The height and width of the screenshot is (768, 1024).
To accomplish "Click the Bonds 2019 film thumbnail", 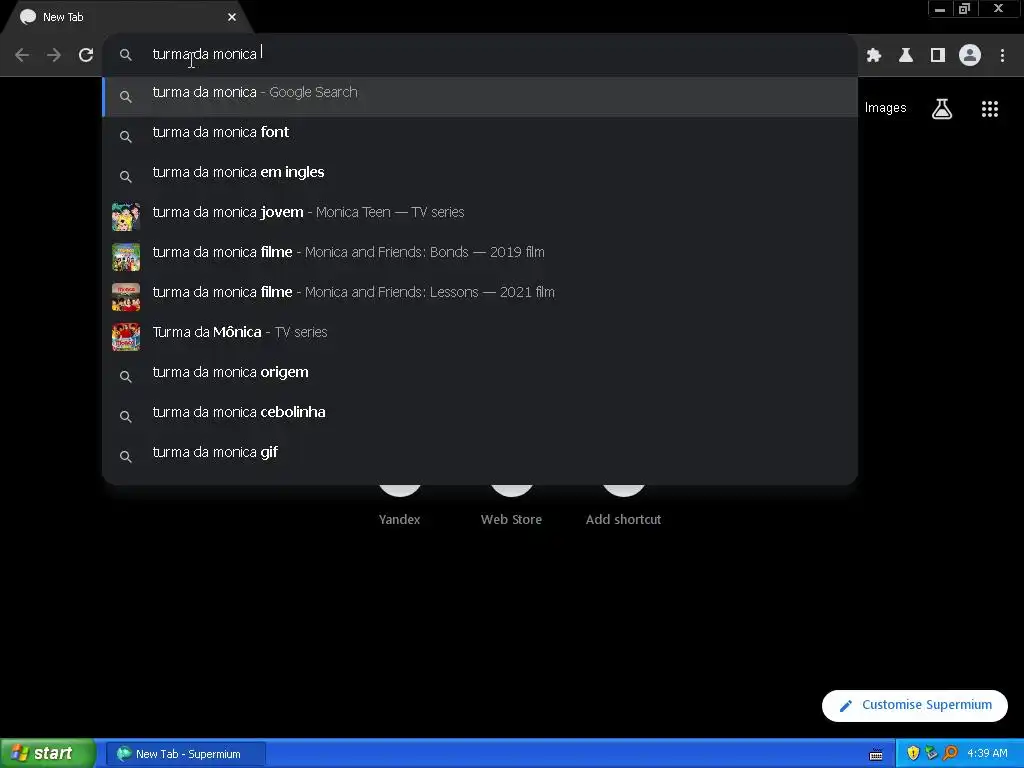I will (x=125, y=257).
